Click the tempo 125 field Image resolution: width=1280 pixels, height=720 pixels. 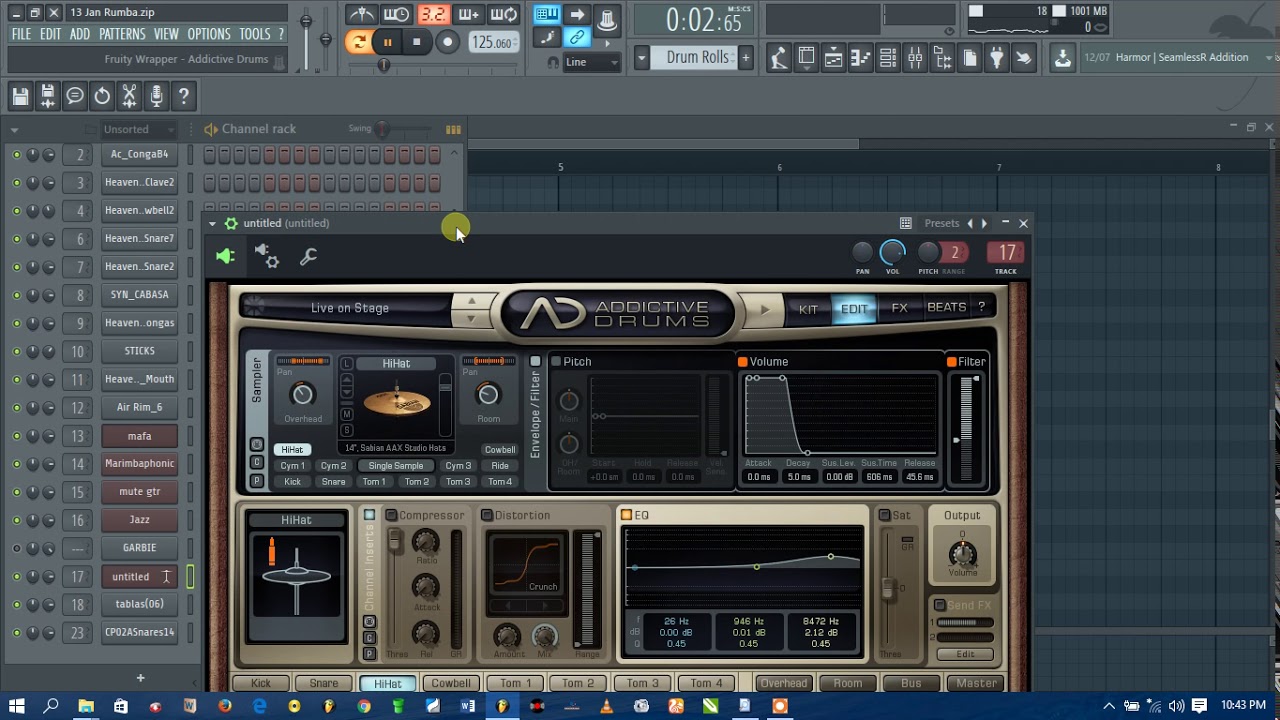point(492,42)
